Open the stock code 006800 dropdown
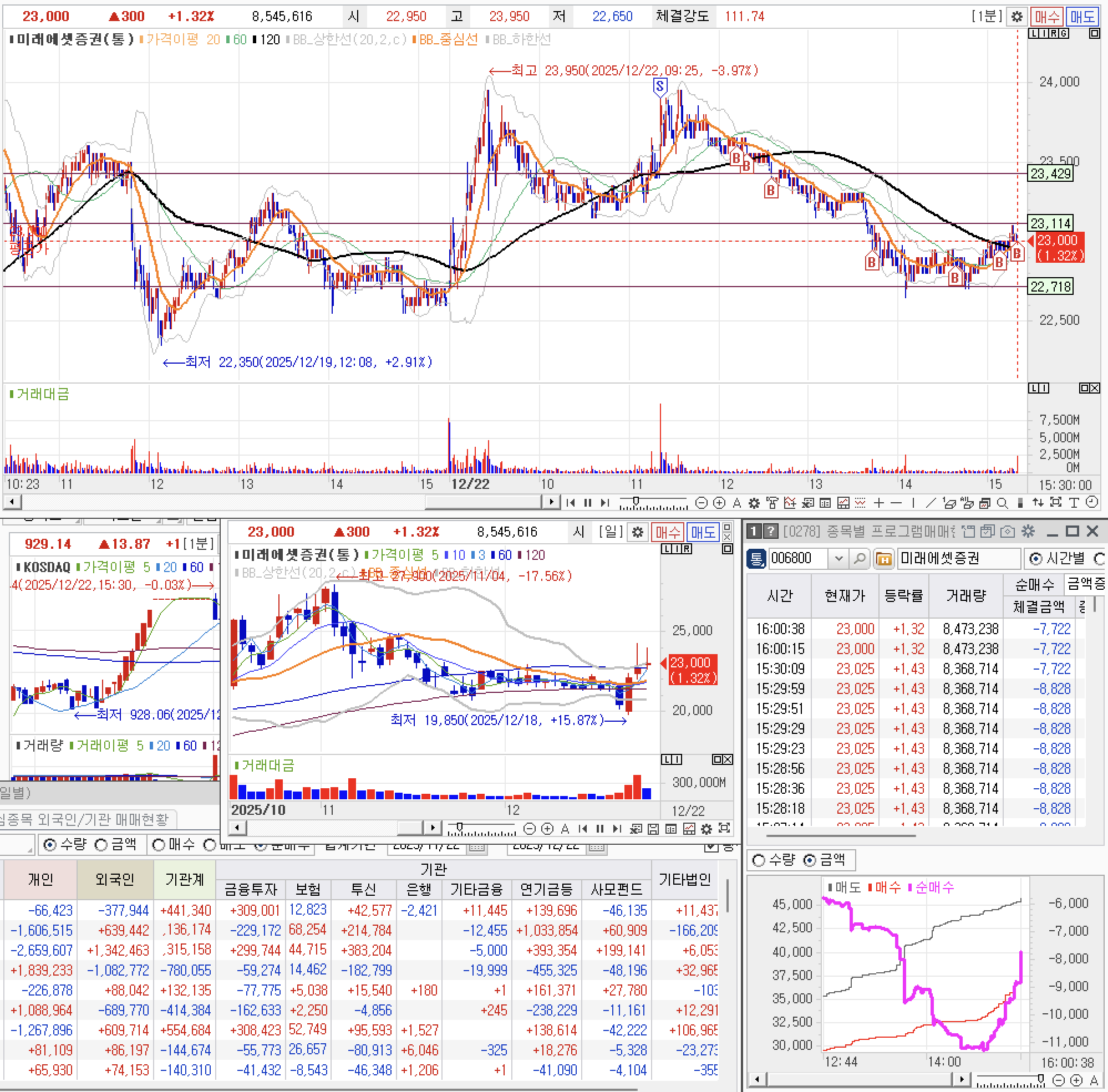 tap(838, 558)
